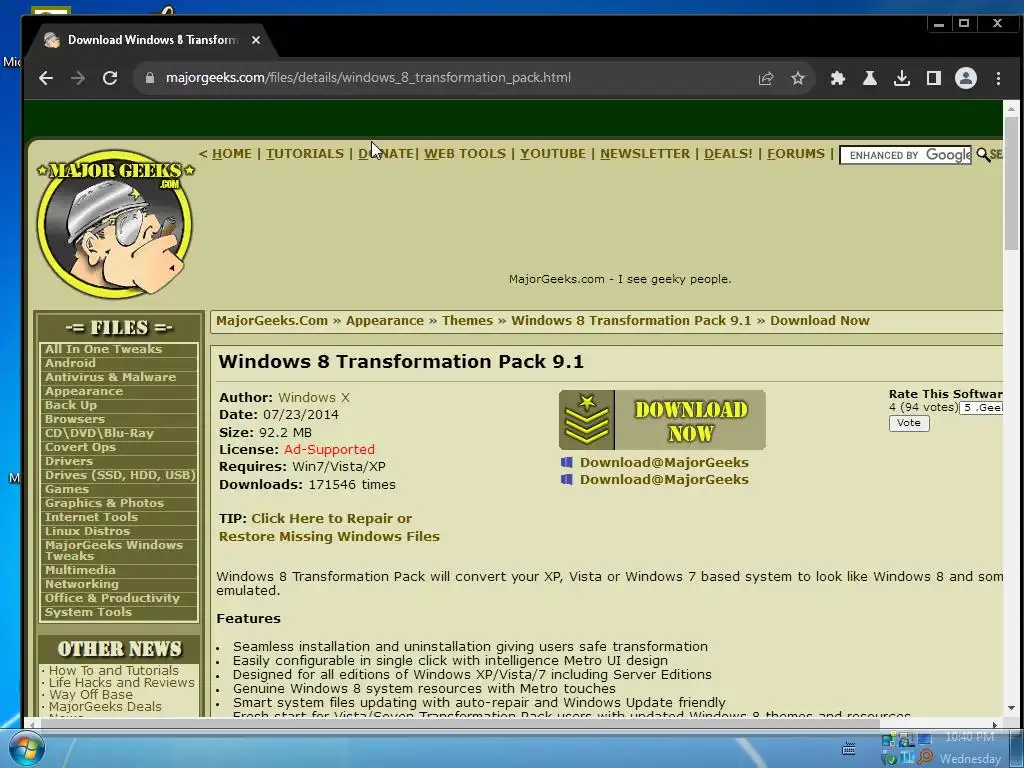Open the browser Downloads icon

[x=902, y=78]
